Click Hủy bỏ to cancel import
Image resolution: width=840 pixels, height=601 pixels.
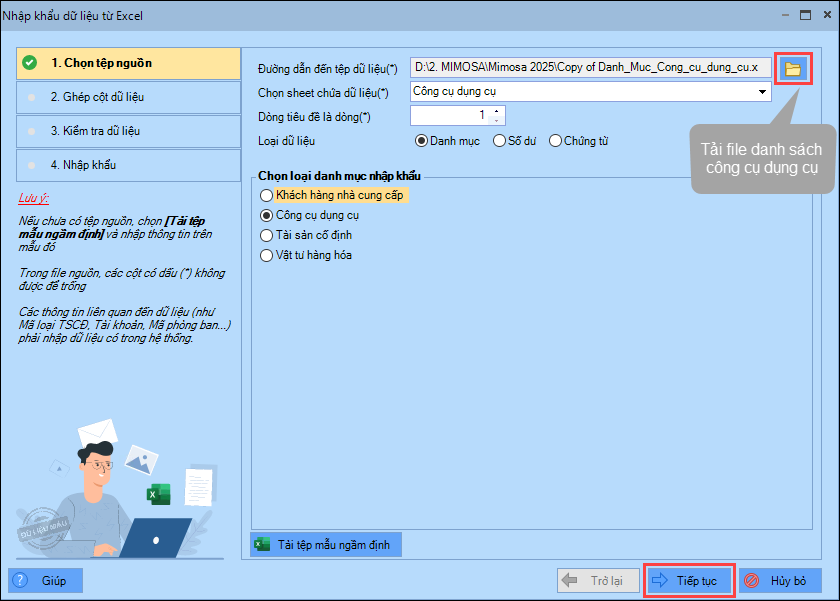780,581
